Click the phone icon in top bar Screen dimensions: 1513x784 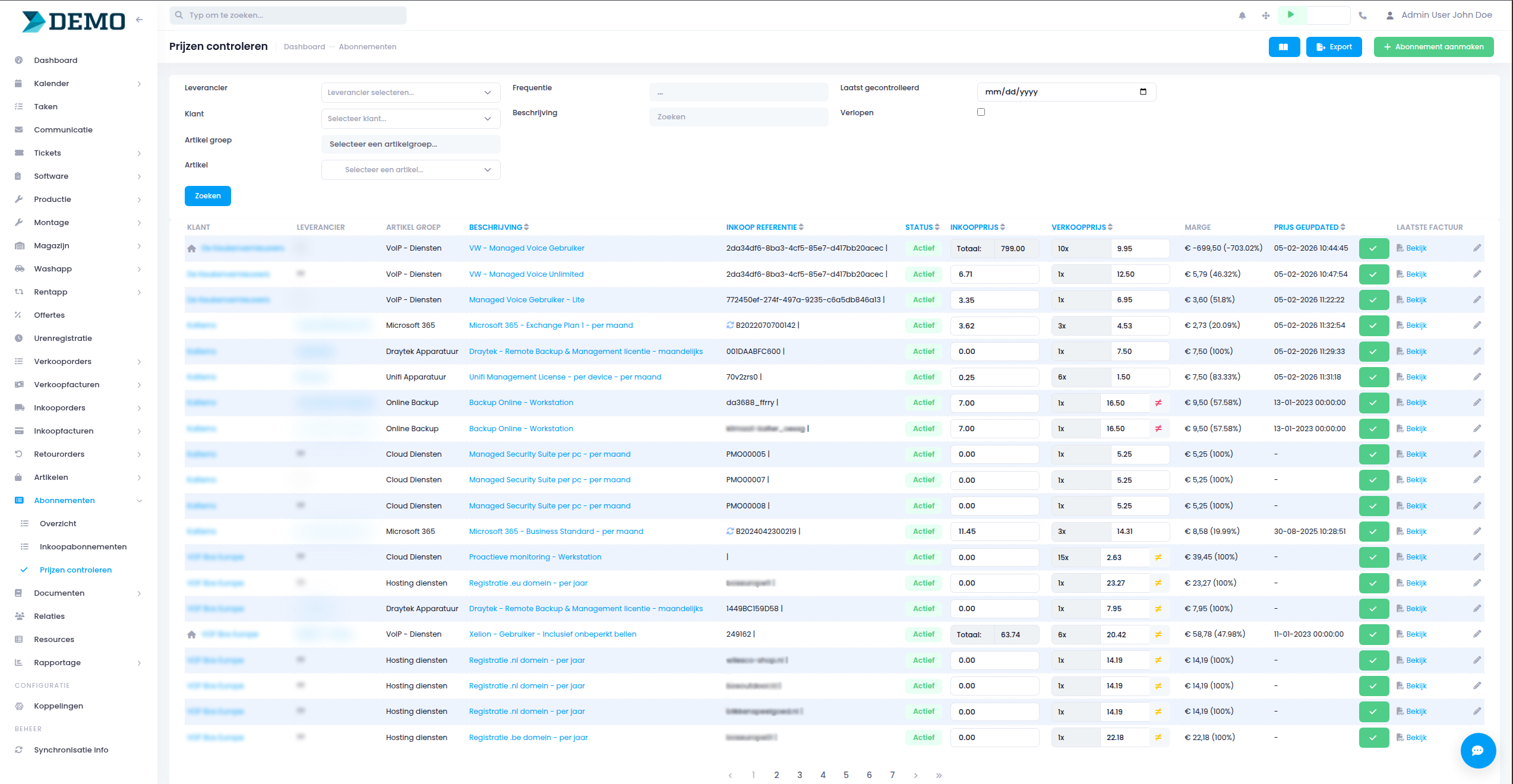(1363, 15)
